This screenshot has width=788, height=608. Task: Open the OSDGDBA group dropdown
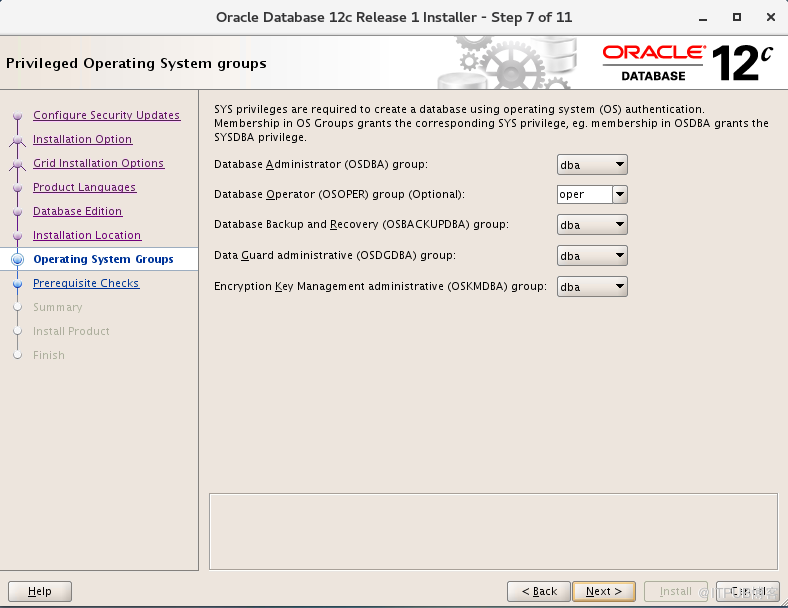(x=592, y=256)
